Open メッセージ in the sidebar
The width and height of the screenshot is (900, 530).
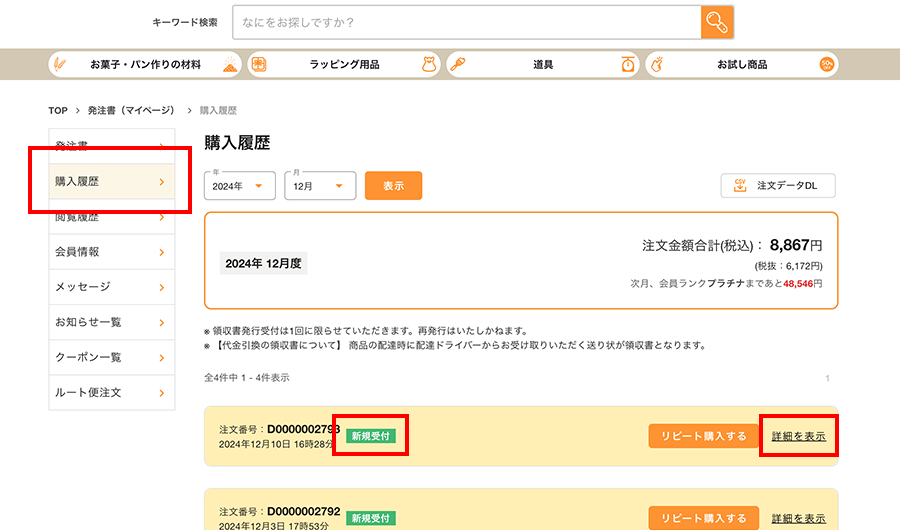pyautogui.click(x=111, y=287)
